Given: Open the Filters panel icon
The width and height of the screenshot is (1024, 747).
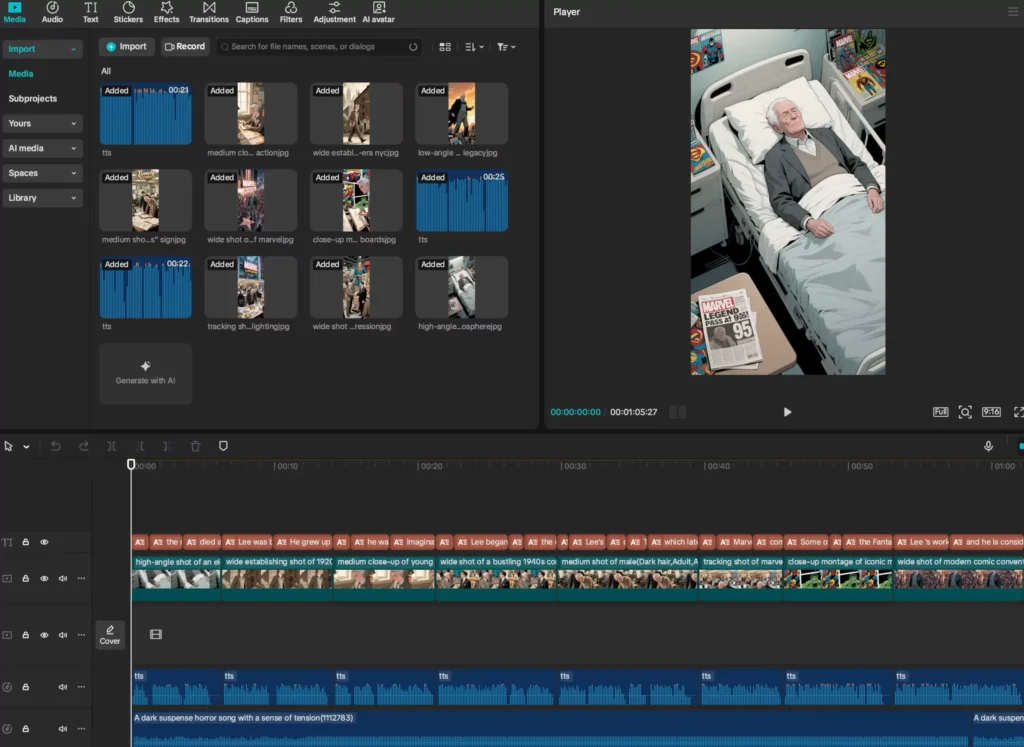Looking at the screenshot, I should (x=291, y=12).
